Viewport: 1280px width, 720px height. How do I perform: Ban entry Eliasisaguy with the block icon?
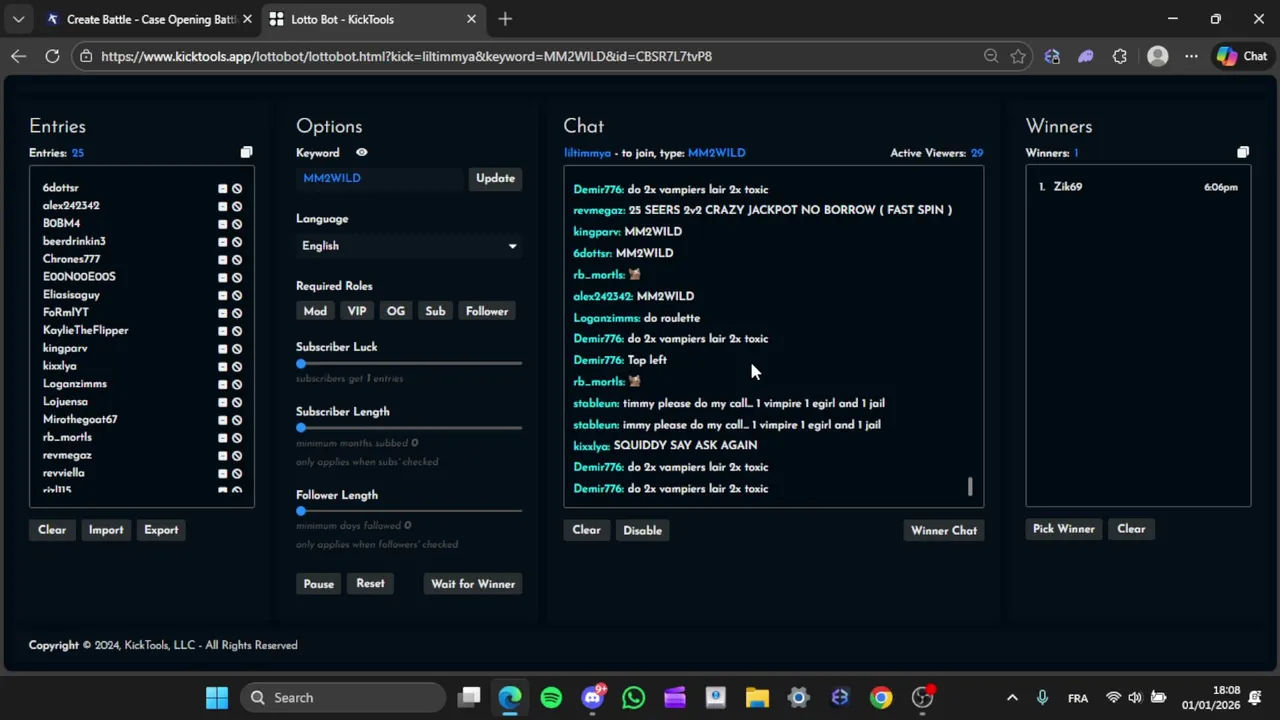[x=237, y=295]
